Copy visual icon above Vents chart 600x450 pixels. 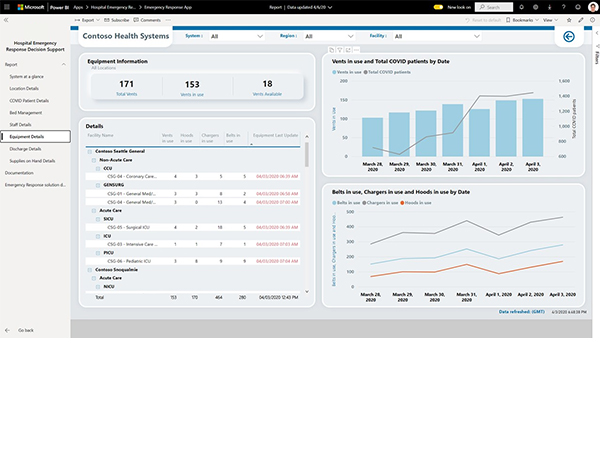tap(332, 50)
